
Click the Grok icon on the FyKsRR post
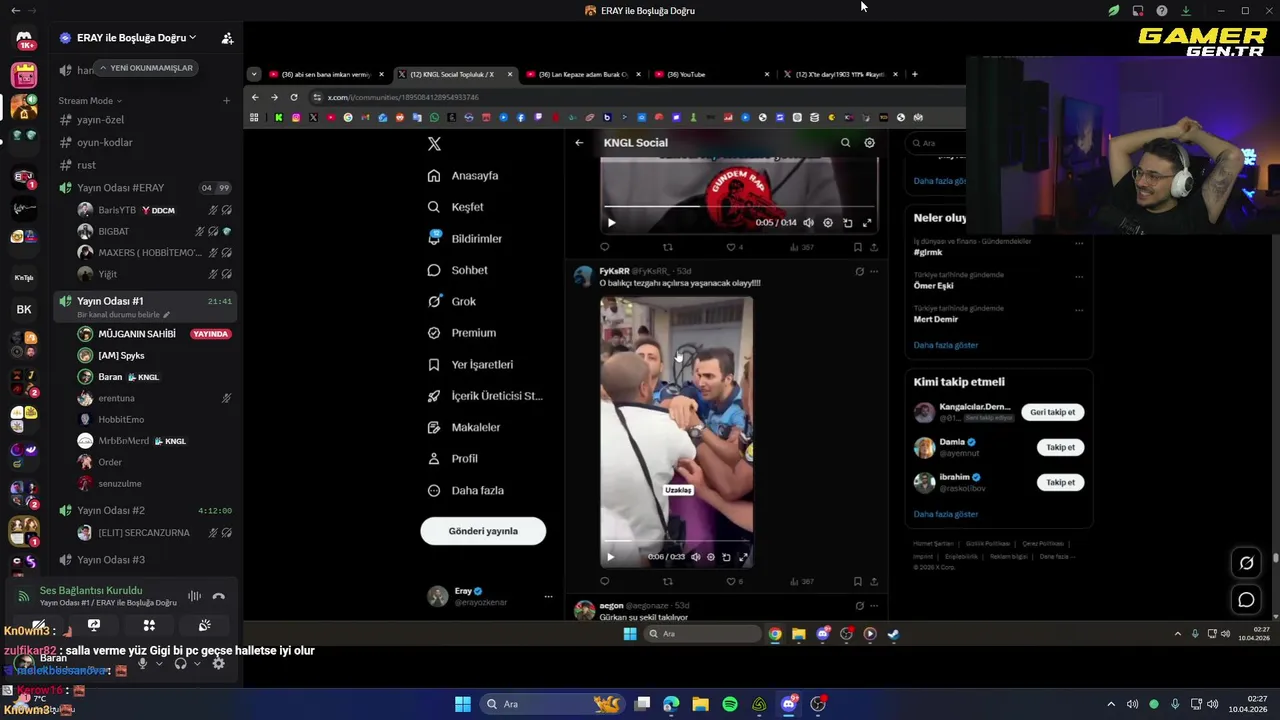(859, 271)
